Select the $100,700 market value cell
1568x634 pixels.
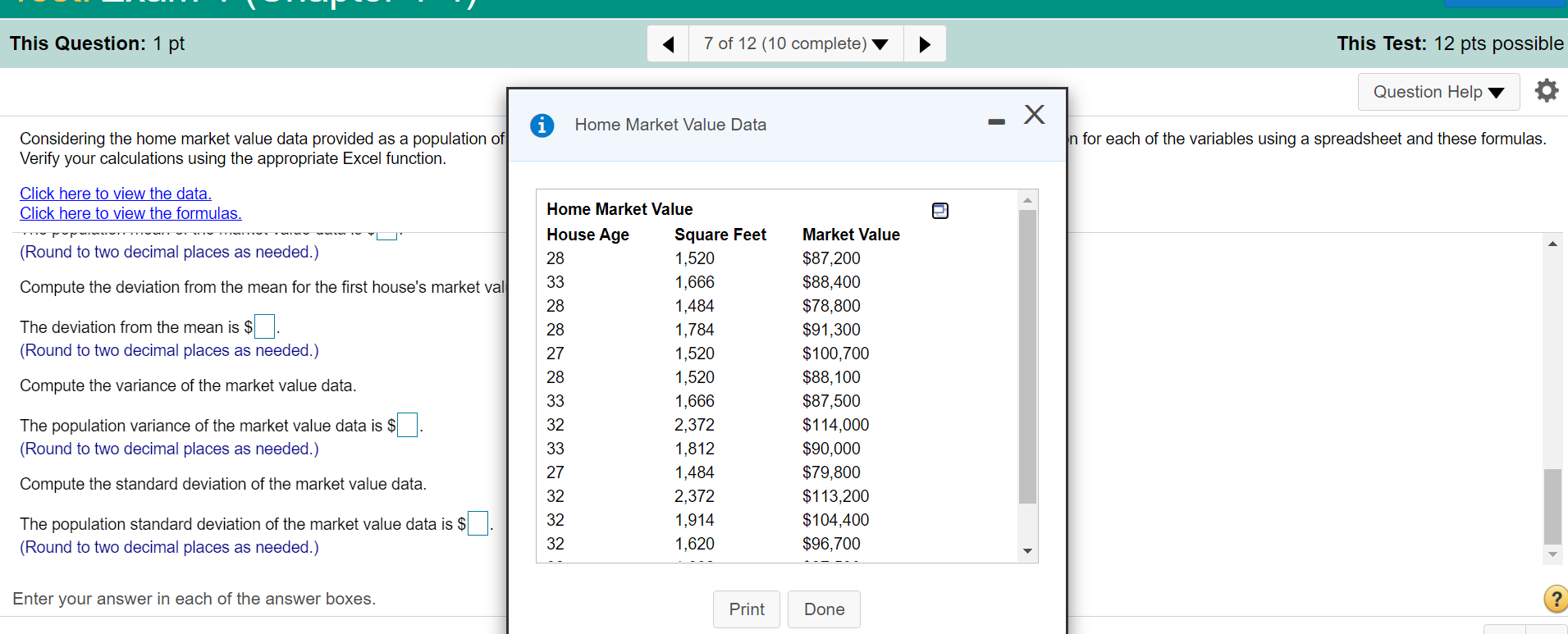pyautogui.click(x=835, y=353)
